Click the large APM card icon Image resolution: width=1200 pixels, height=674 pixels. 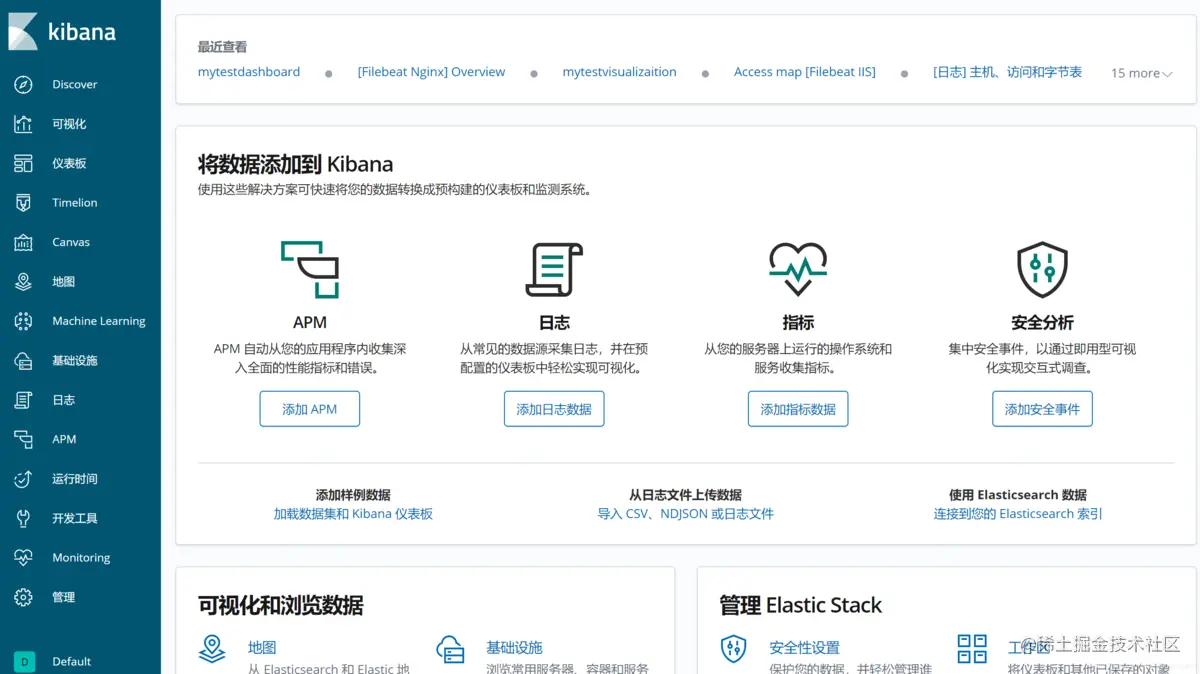310,269
